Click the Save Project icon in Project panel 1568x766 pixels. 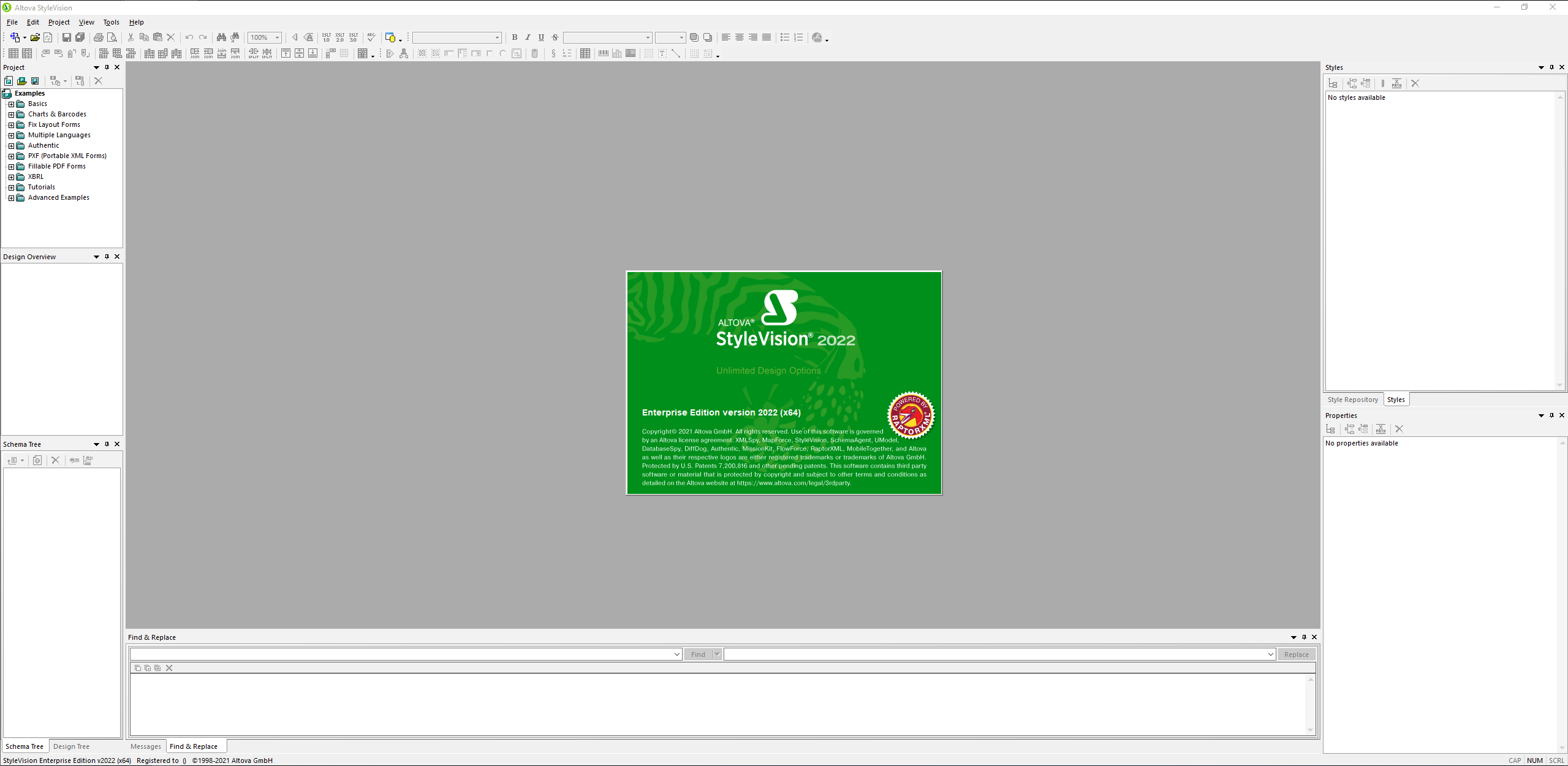pos(36,81)
